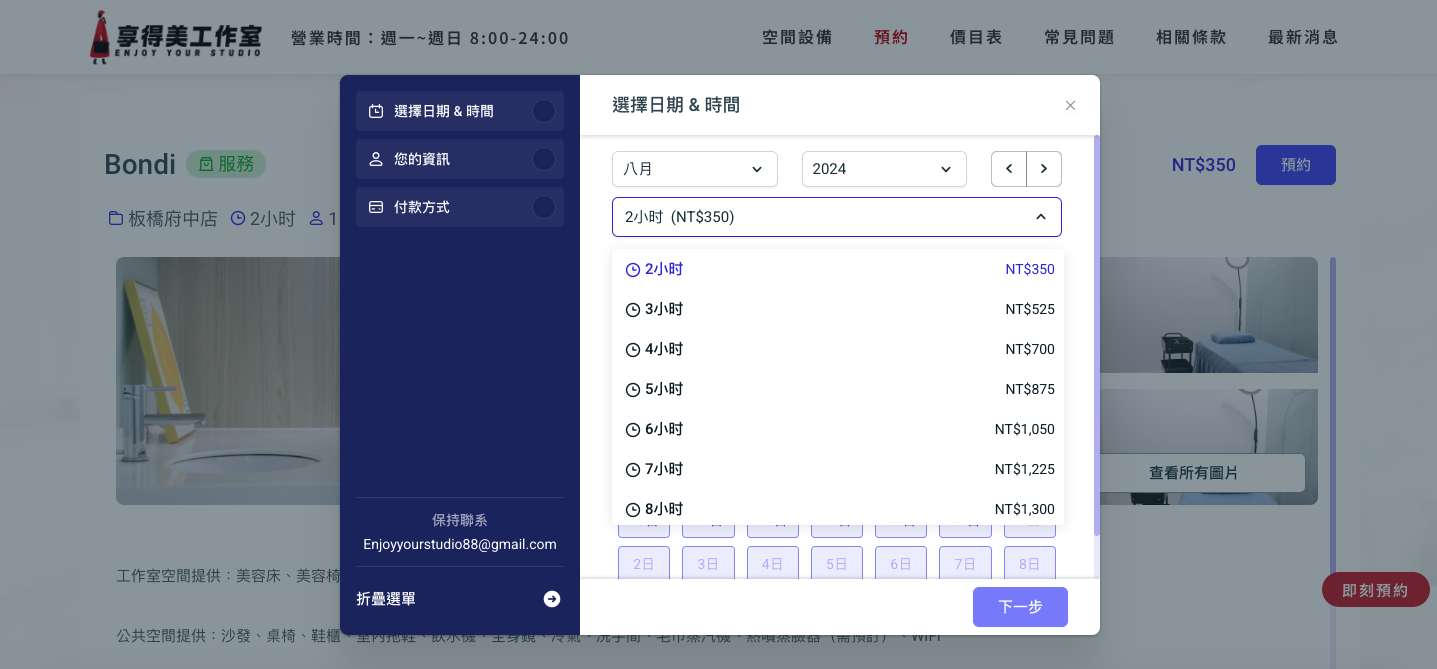
Task: Click the previous month arrow button
Action: tap(1009, 169)
